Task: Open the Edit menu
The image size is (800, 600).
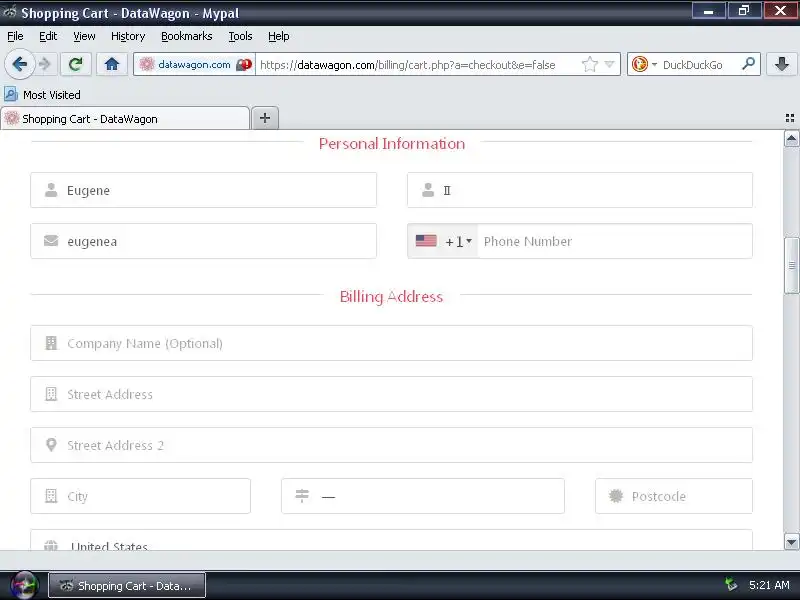Action: coord(48,36)
